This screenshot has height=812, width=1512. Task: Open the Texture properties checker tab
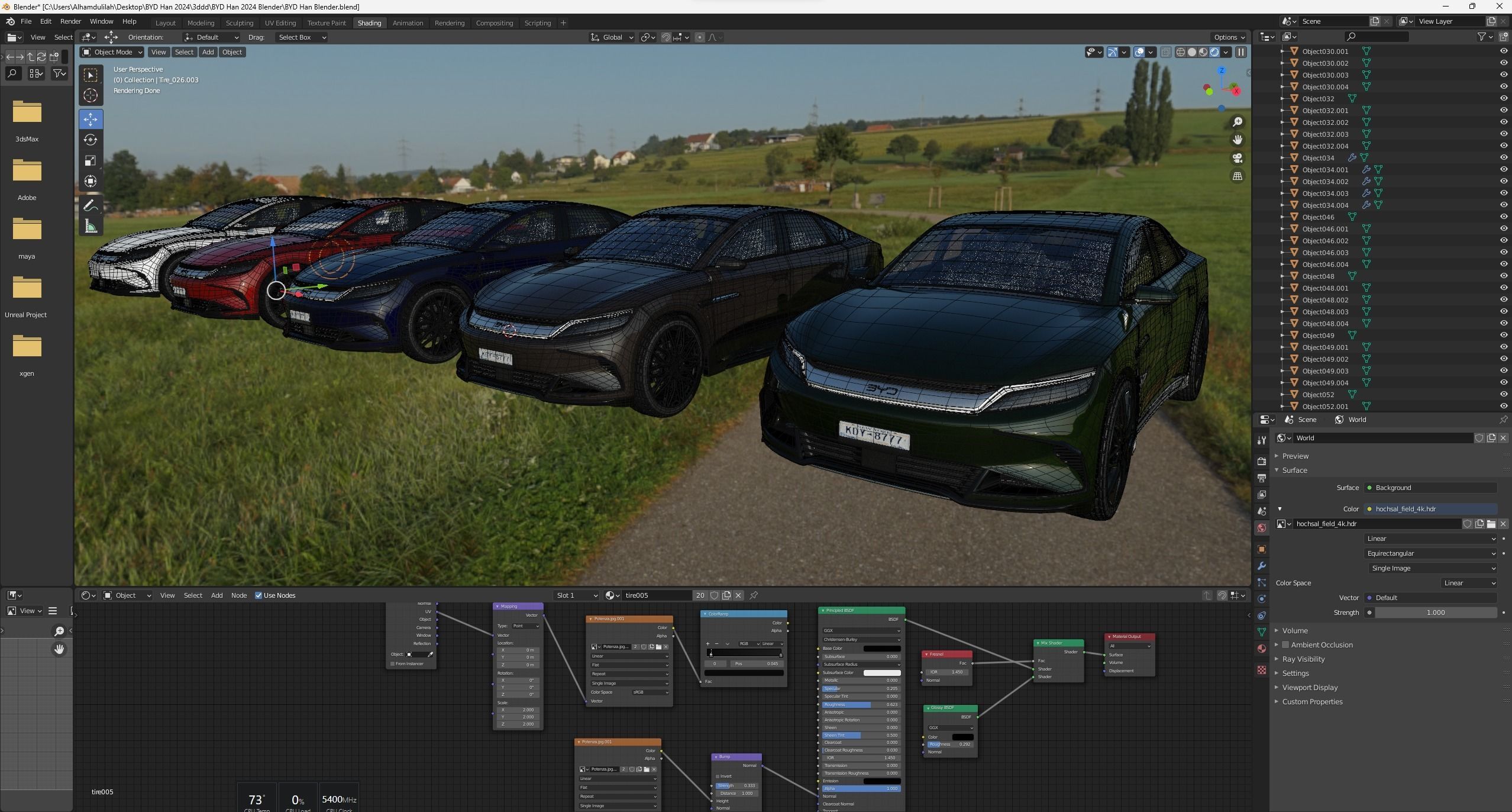click(x=1262, y=669)
